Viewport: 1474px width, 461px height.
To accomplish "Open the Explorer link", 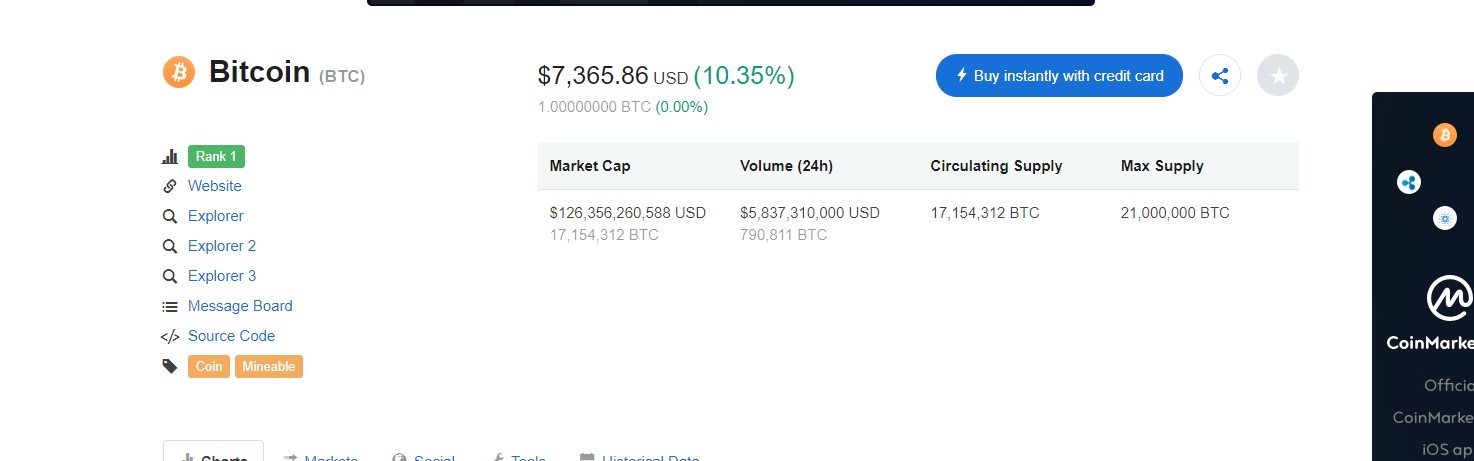I will [216, 216].
